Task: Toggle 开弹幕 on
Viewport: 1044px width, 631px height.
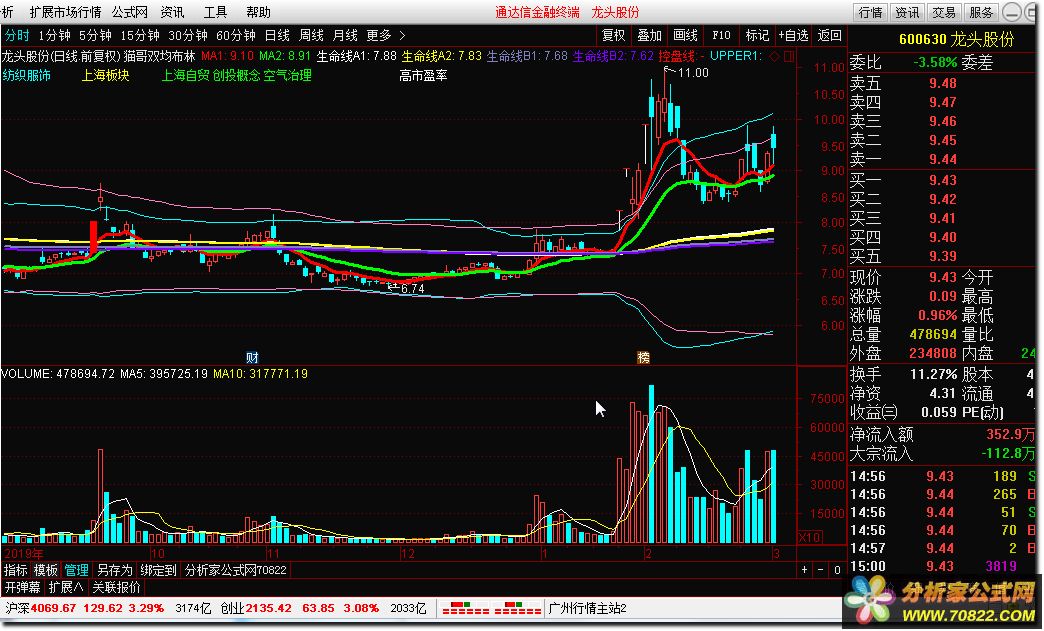Action: [23, 587]
